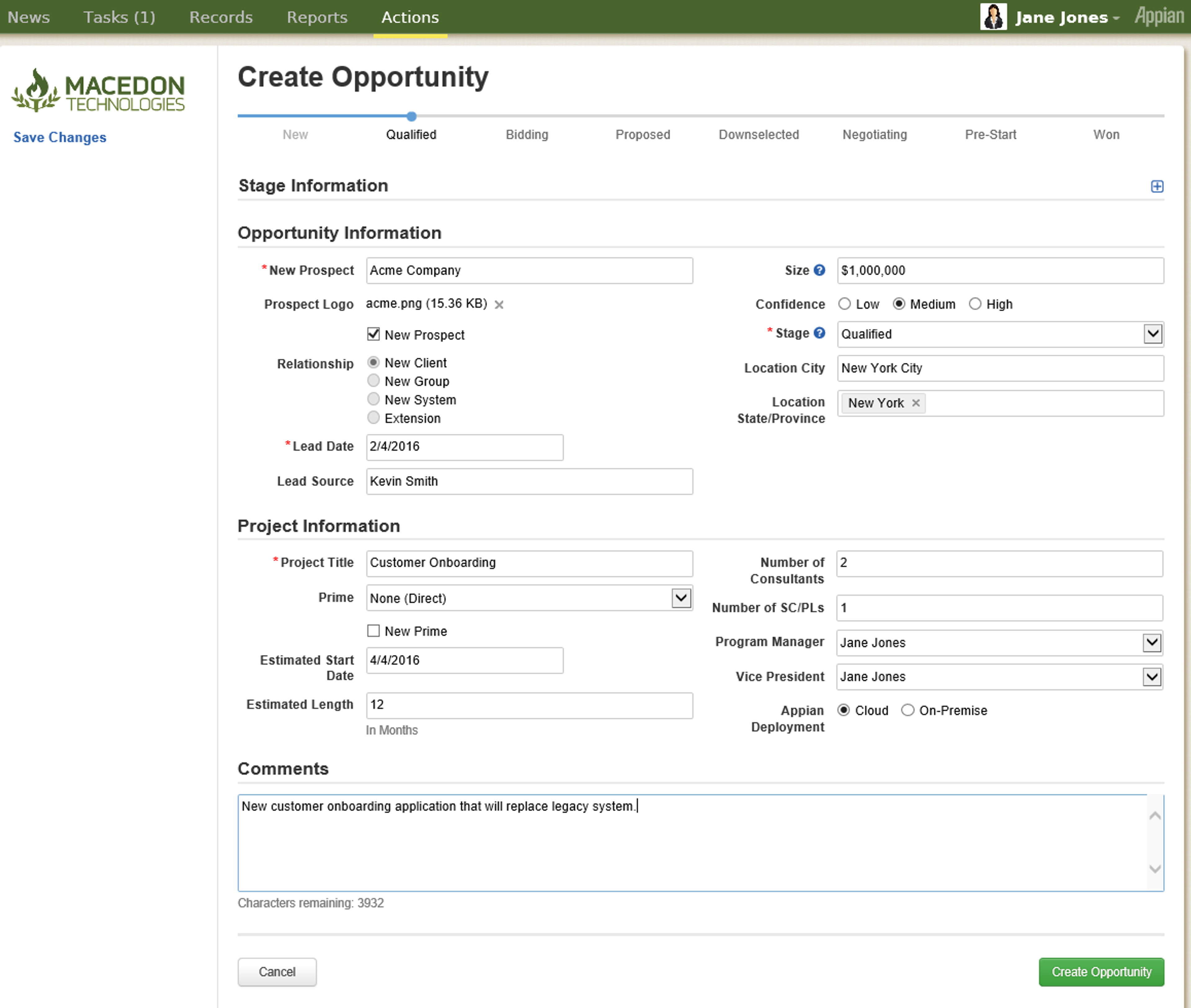
Task: Click the Qualified milestone marker dot
Action: pyautogui.click(x=412, y=117)
